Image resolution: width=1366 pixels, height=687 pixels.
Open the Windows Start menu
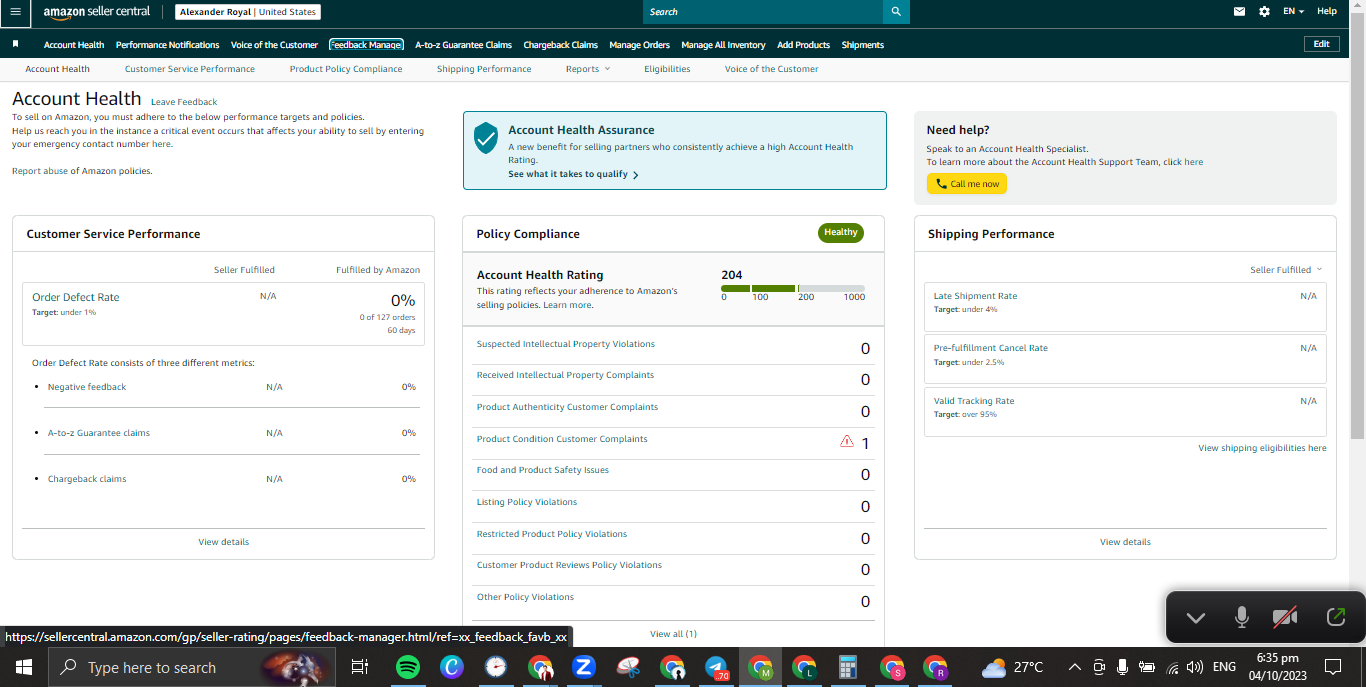[x=23, y=667]
